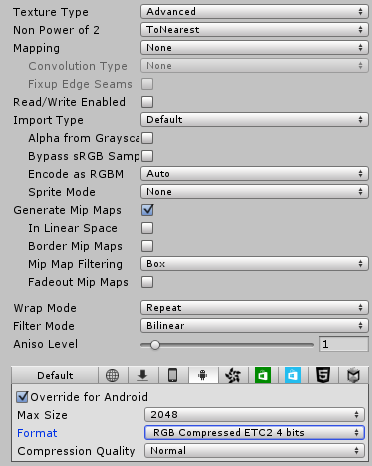Open the HTML5 WebGL platform tab
This screenshot has height=466, width=372.
323,376
